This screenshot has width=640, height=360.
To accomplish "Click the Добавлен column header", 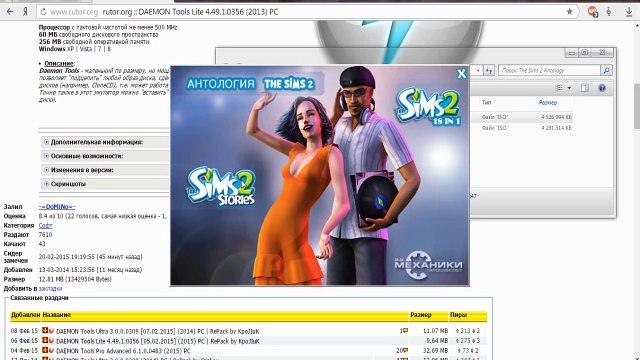I will click(25, 315).
